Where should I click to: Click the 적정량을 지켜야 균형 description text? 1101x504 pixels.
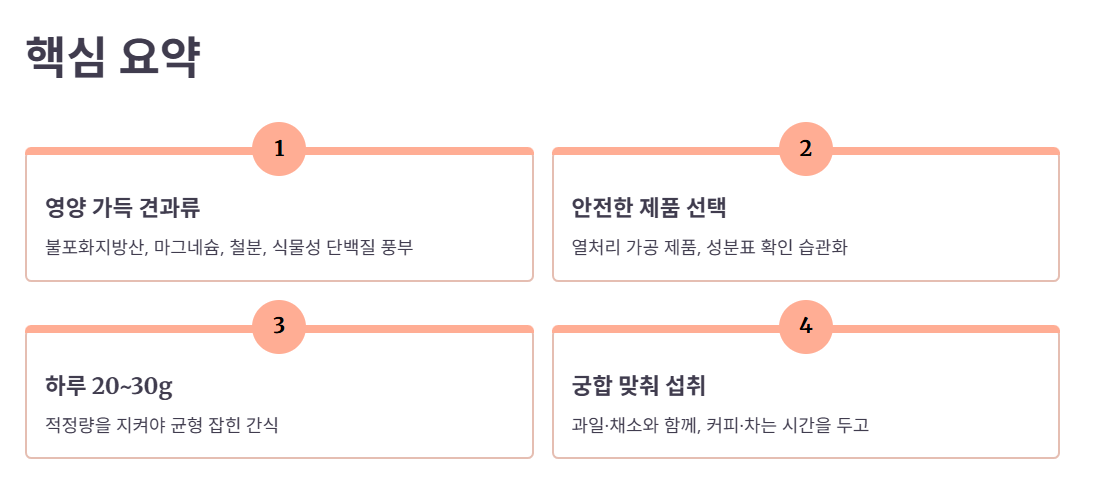click(162, 425)
